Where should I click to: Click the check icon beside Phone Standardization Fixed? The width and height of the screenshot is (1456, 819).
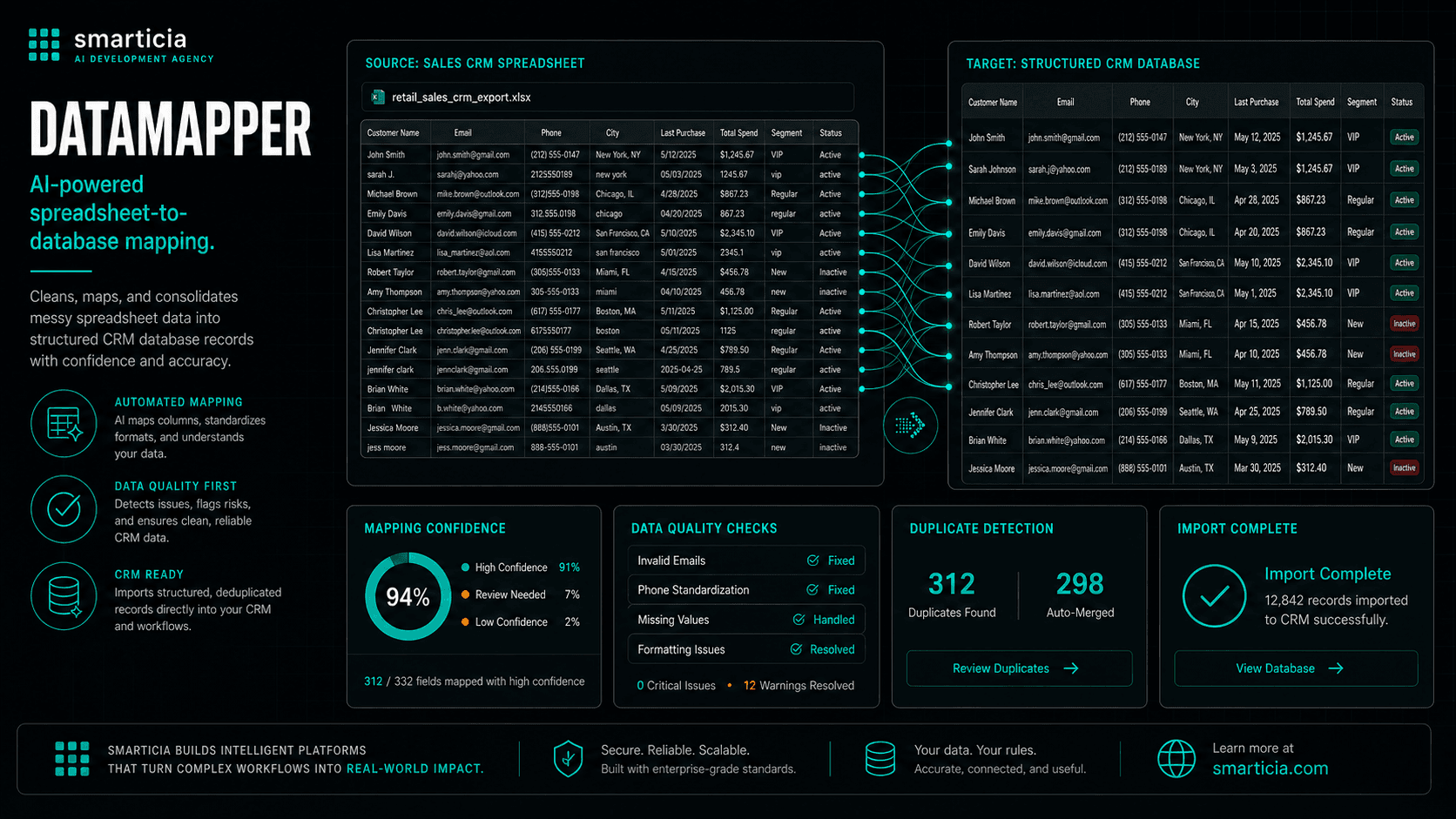(812, 590)
